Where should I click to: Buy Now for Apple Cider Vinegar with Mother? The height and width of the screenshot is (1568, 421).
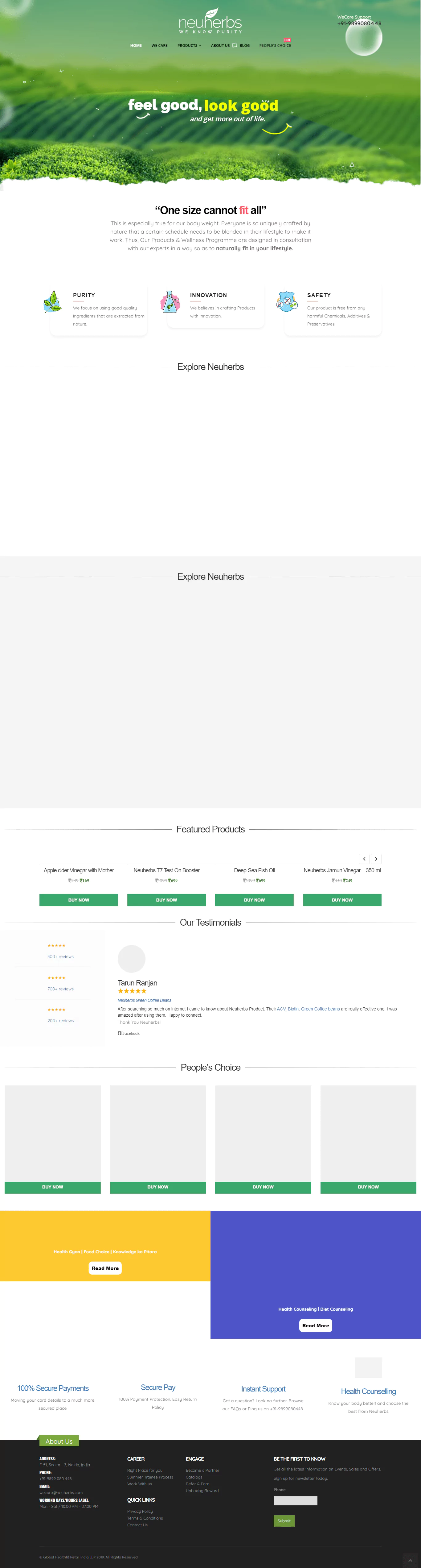click(79, 900)
